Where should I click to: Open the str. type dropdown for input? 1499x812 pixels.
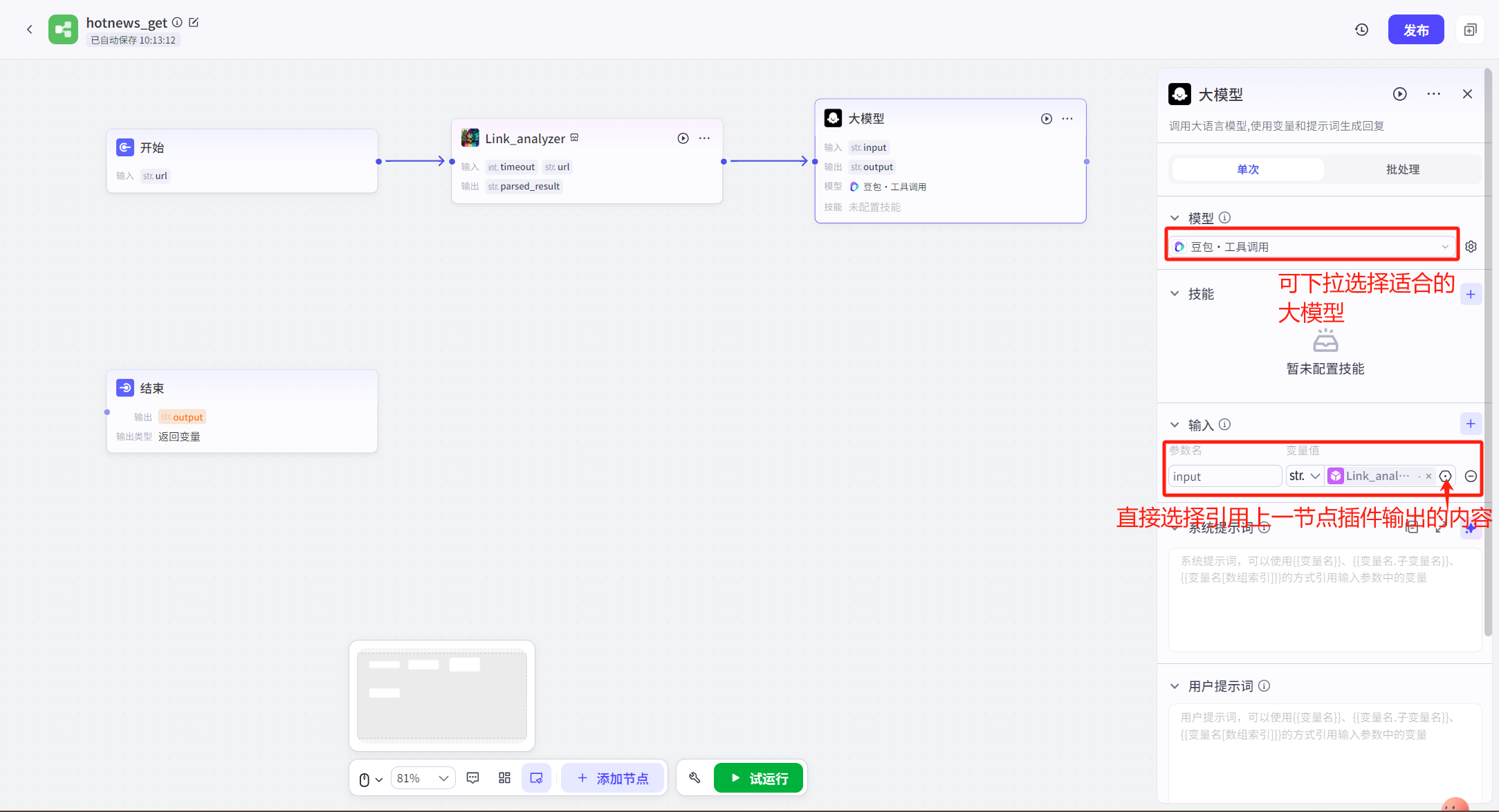point(1305,476)
